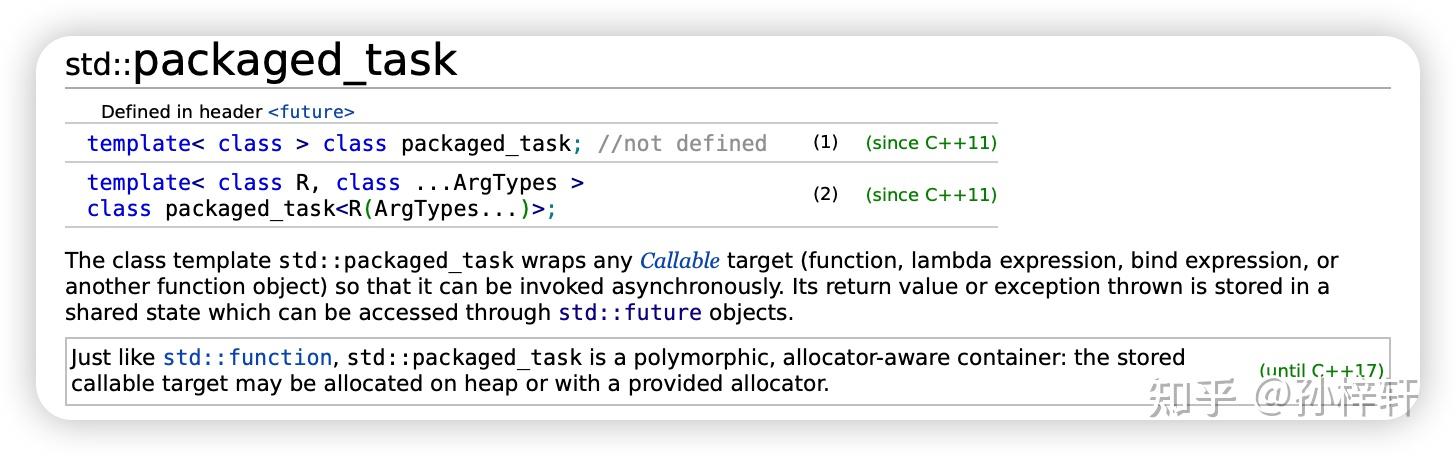The height and width of the screenshot is (456, 1456).
Task: Click the 'Defined in header' label
Action: coord(181,112)
